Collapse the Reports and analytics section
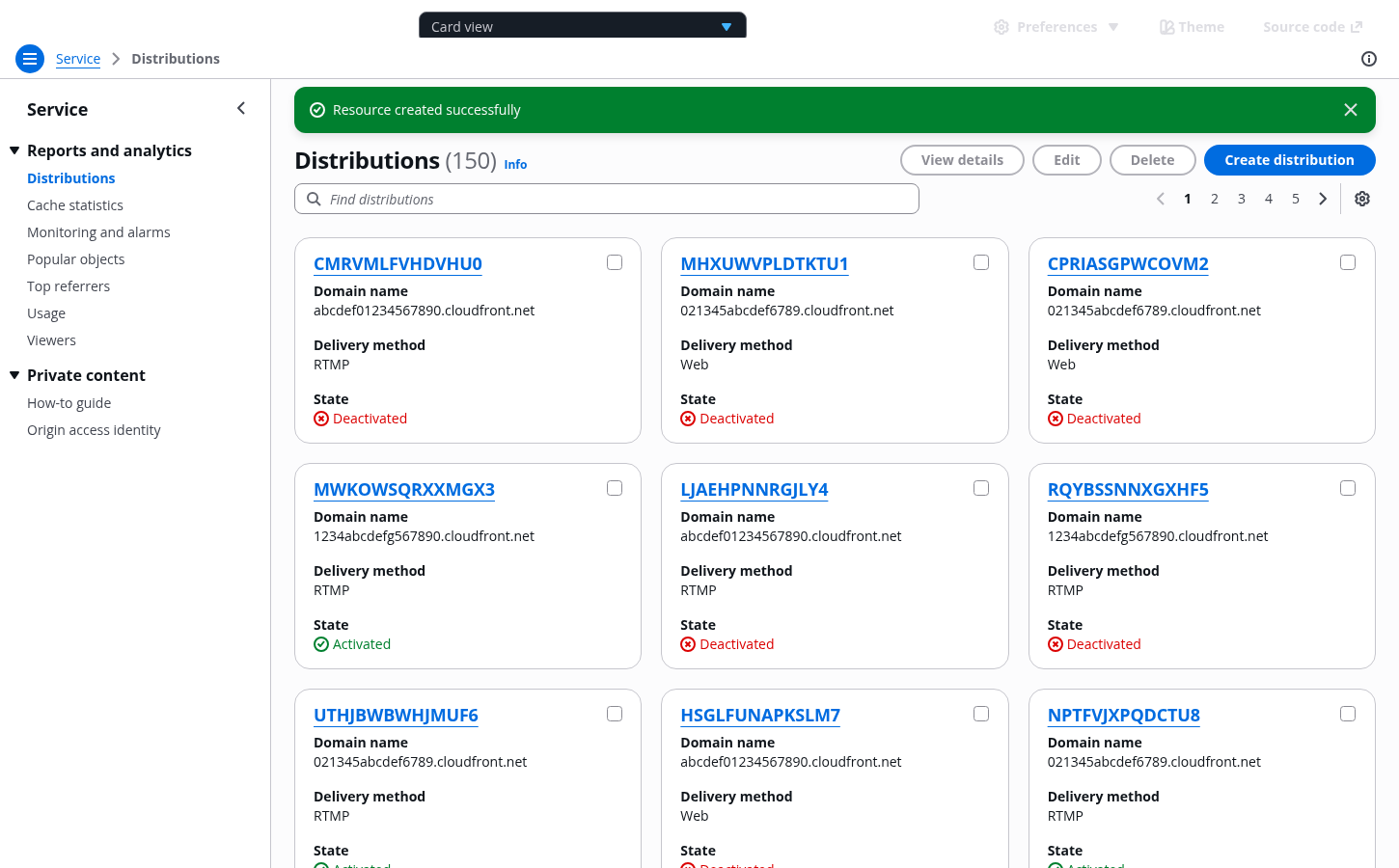Viewport: 1399px width, 868px height. pos(14,150)
